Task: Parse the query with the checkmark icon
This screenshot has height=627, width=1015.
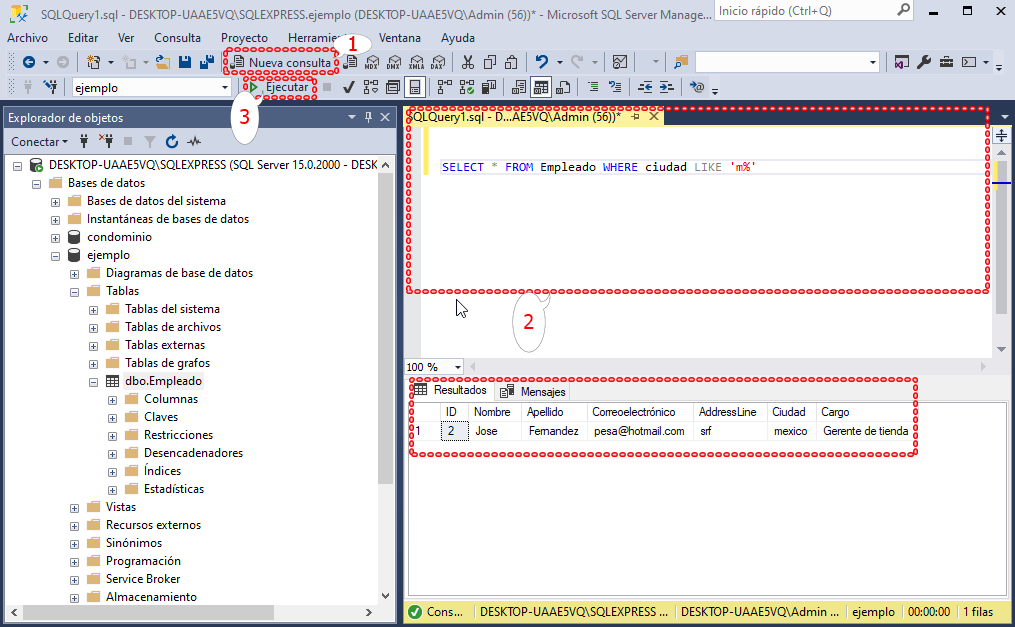Action: coord(349,87)
